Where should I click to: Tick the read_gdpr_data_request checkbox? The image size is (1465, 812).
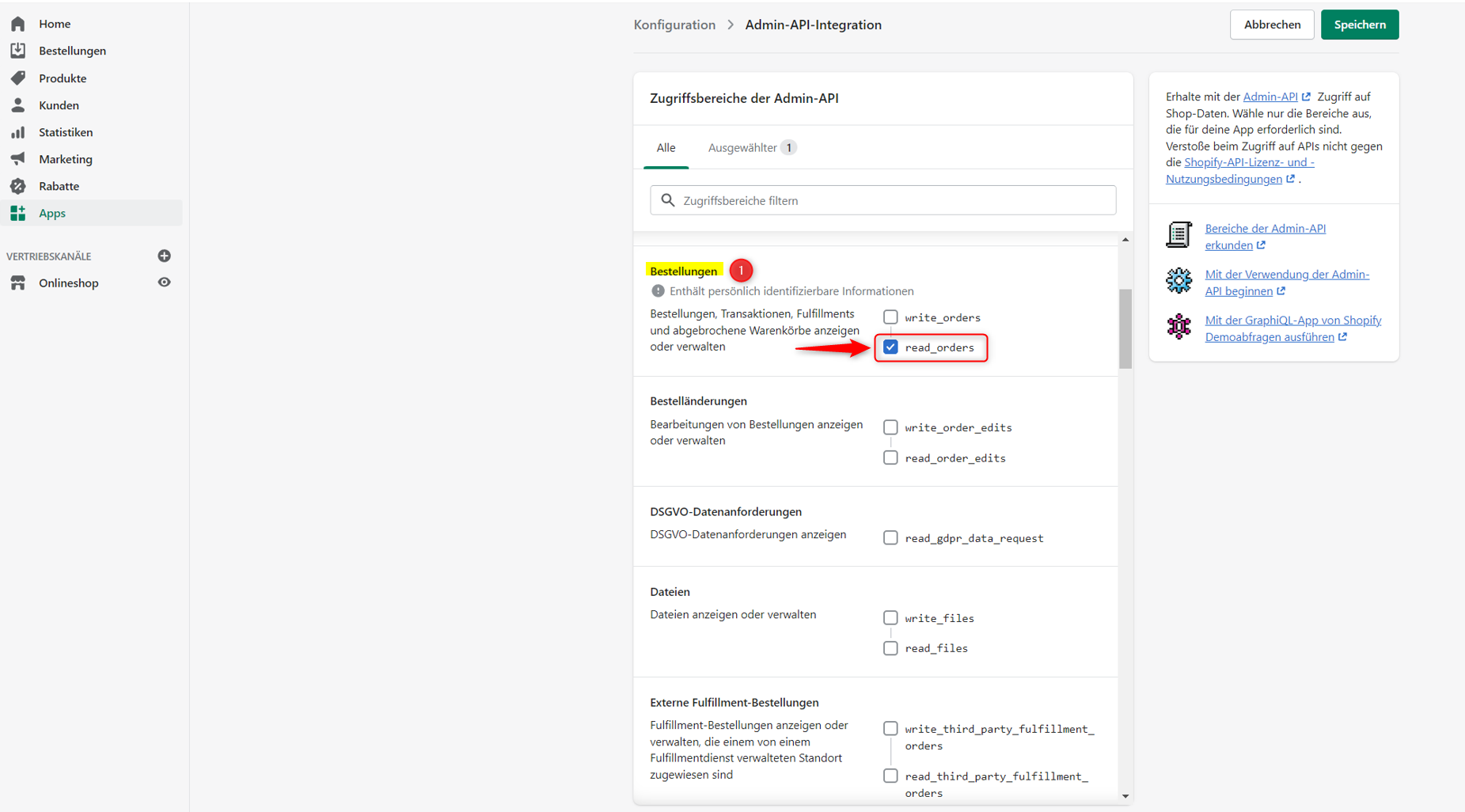(890, 538)
